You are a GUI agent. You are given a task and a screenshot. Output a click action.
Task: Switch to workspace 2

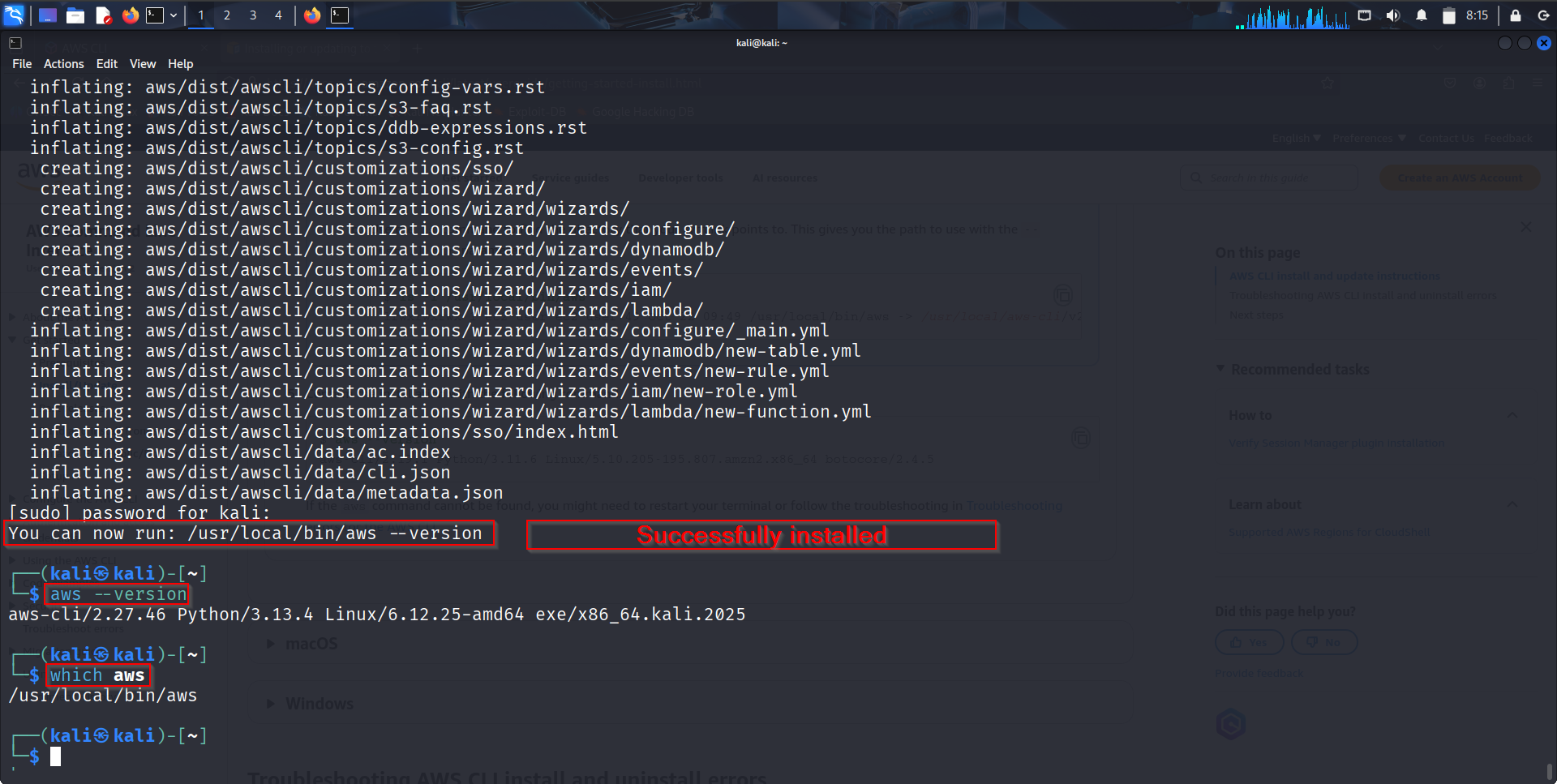(227, 15)
